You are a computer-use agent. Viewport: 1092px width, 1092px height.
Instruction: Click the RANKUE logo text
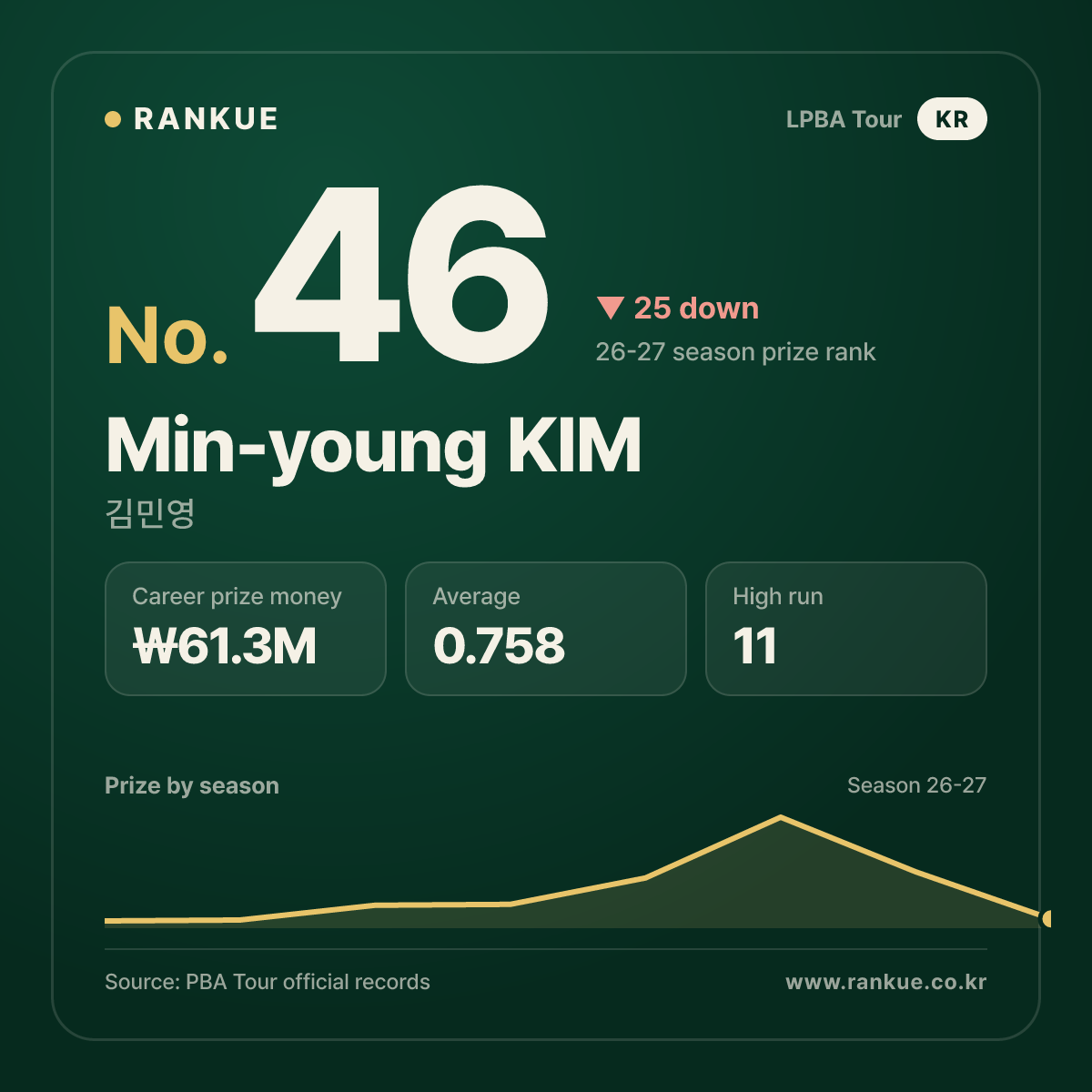click(x=206, y=119)
